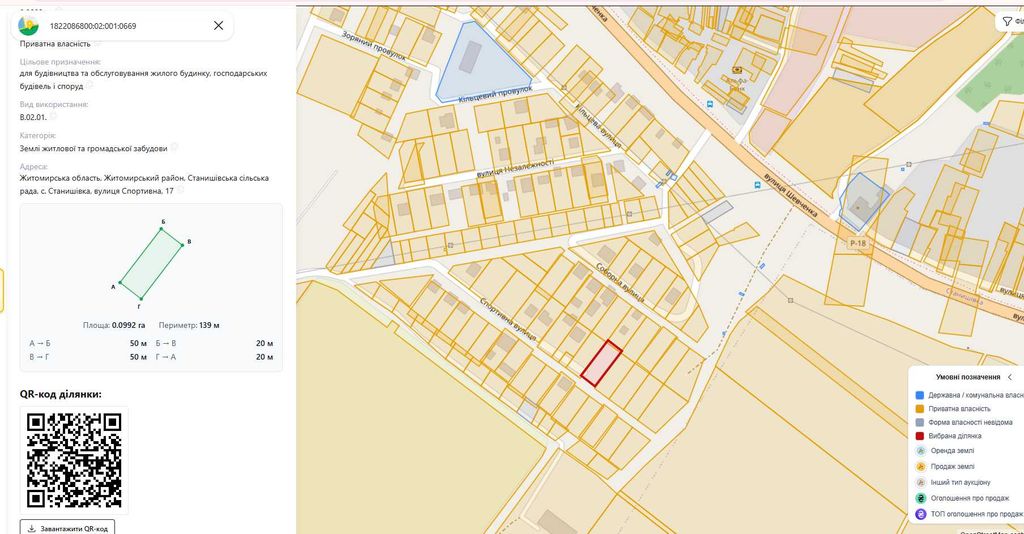Image resolution: width=1024 pixels, height=534 pixels.
Task: Copy the B.02.01 usage type code
Action: [54, 116]
